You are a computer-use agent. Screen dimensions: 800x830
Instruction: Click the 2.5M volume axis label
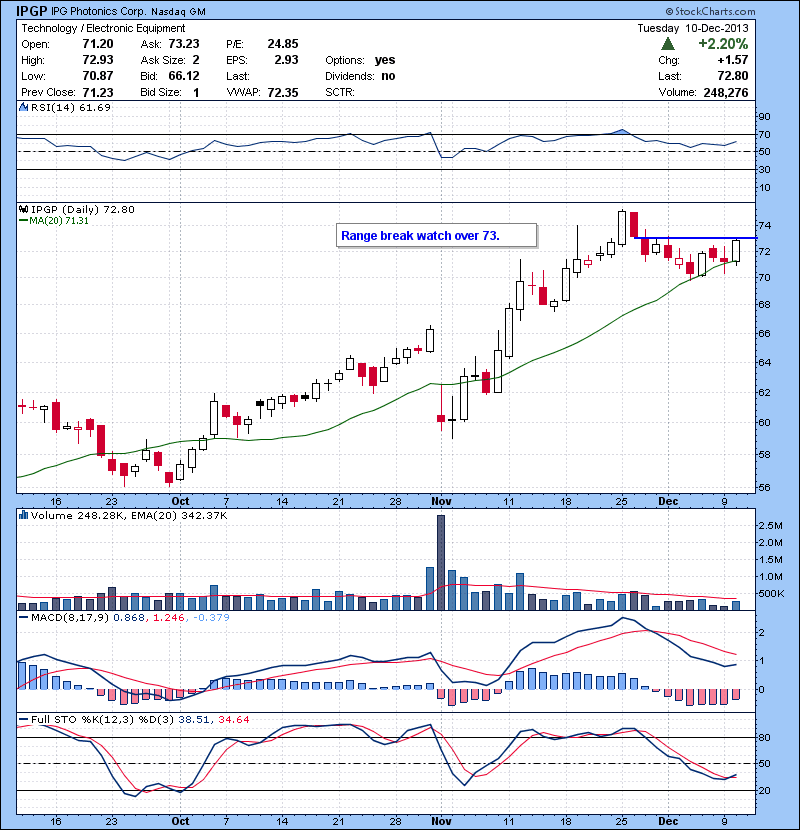point(771,526)
